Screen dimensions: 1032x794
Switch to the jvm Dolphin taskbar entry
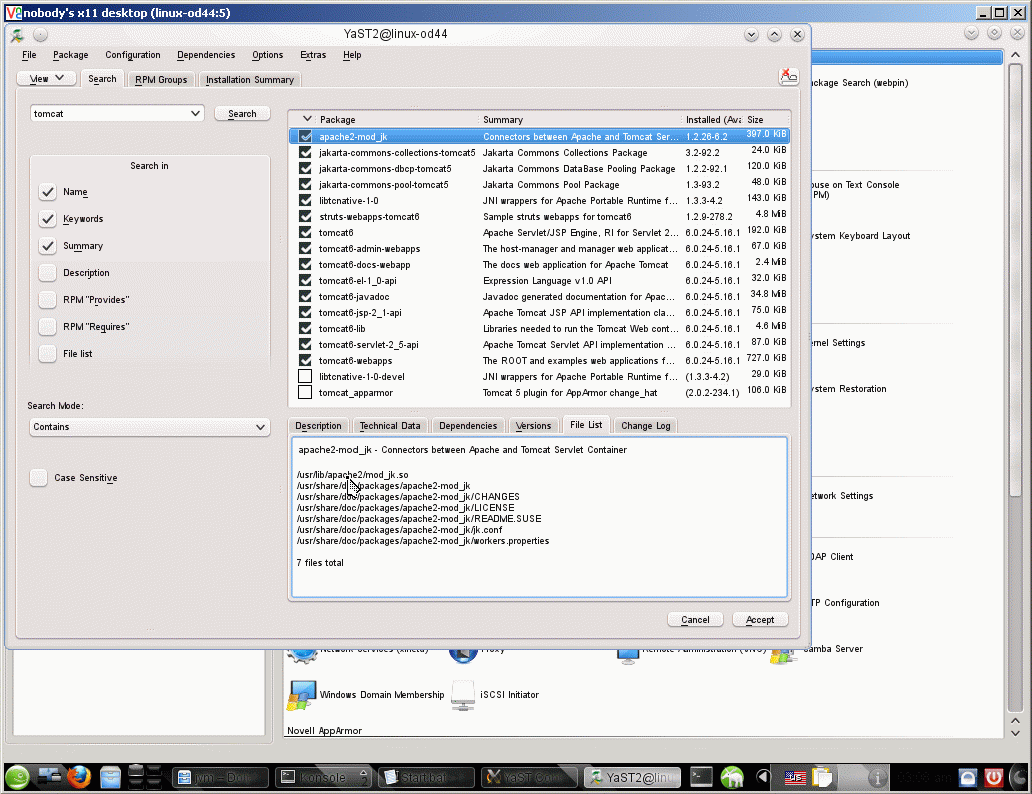pyautogui.click(x=220, y=778)
